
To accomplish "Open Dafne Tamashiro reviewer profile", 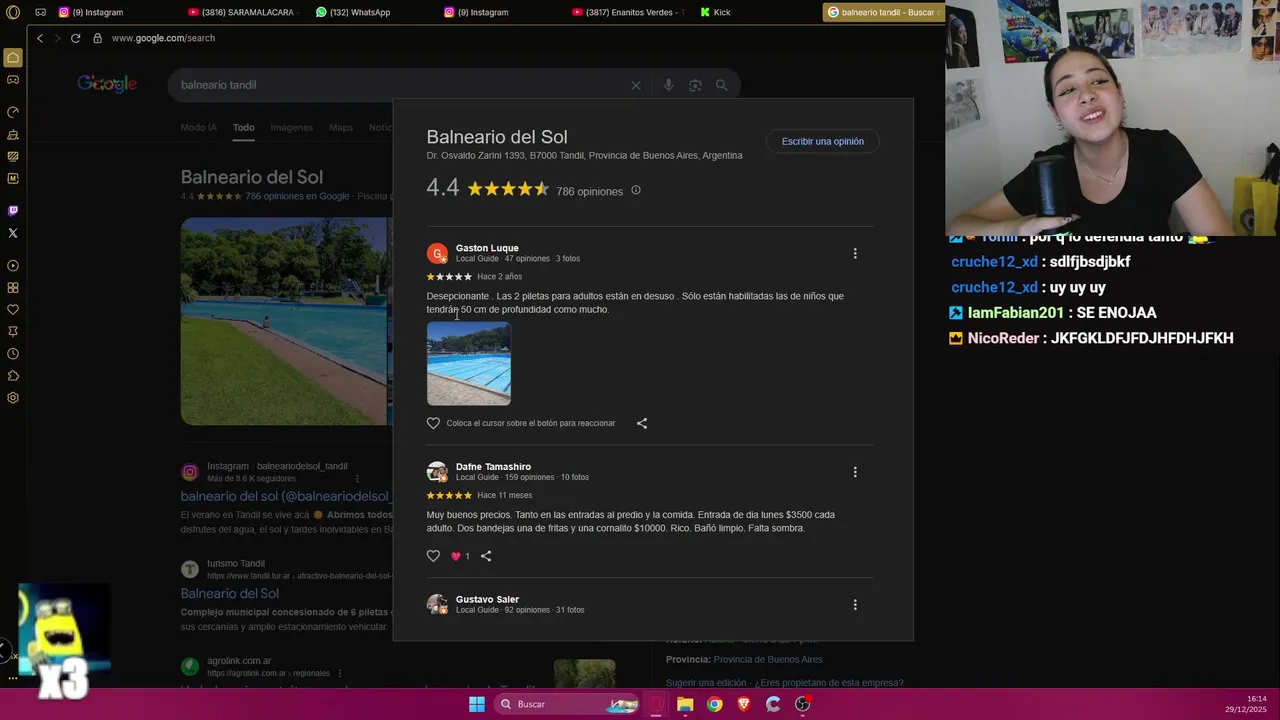I will point(493,467).
